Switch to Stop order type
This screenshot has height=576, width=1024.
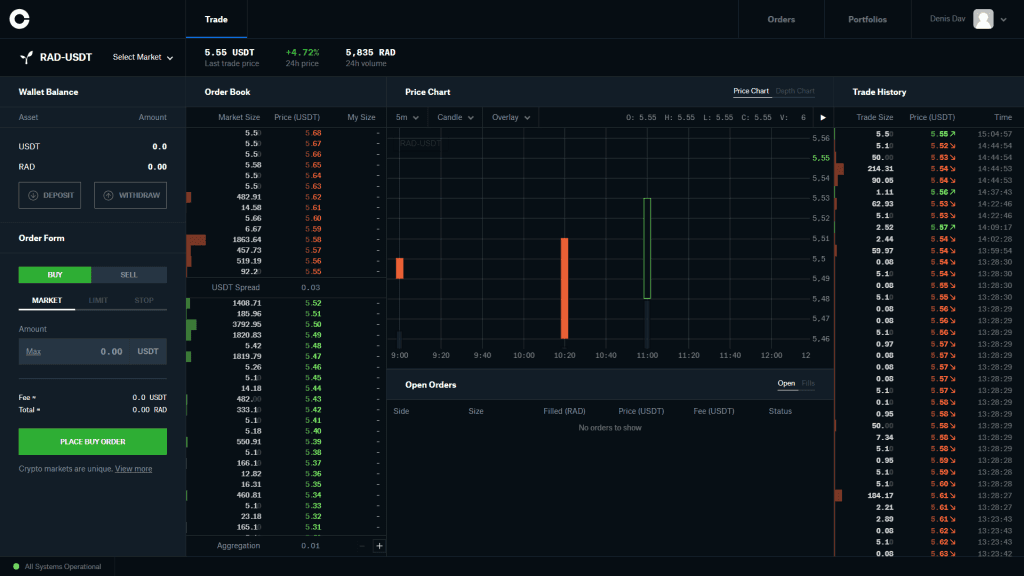point(144,300)
